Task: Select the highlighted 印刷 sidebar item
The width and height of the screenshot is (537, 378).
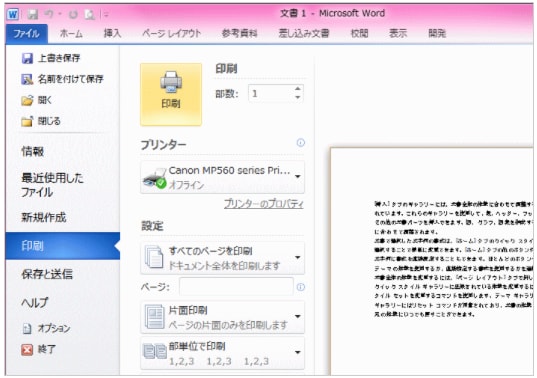Action: [x=63, y=246]
